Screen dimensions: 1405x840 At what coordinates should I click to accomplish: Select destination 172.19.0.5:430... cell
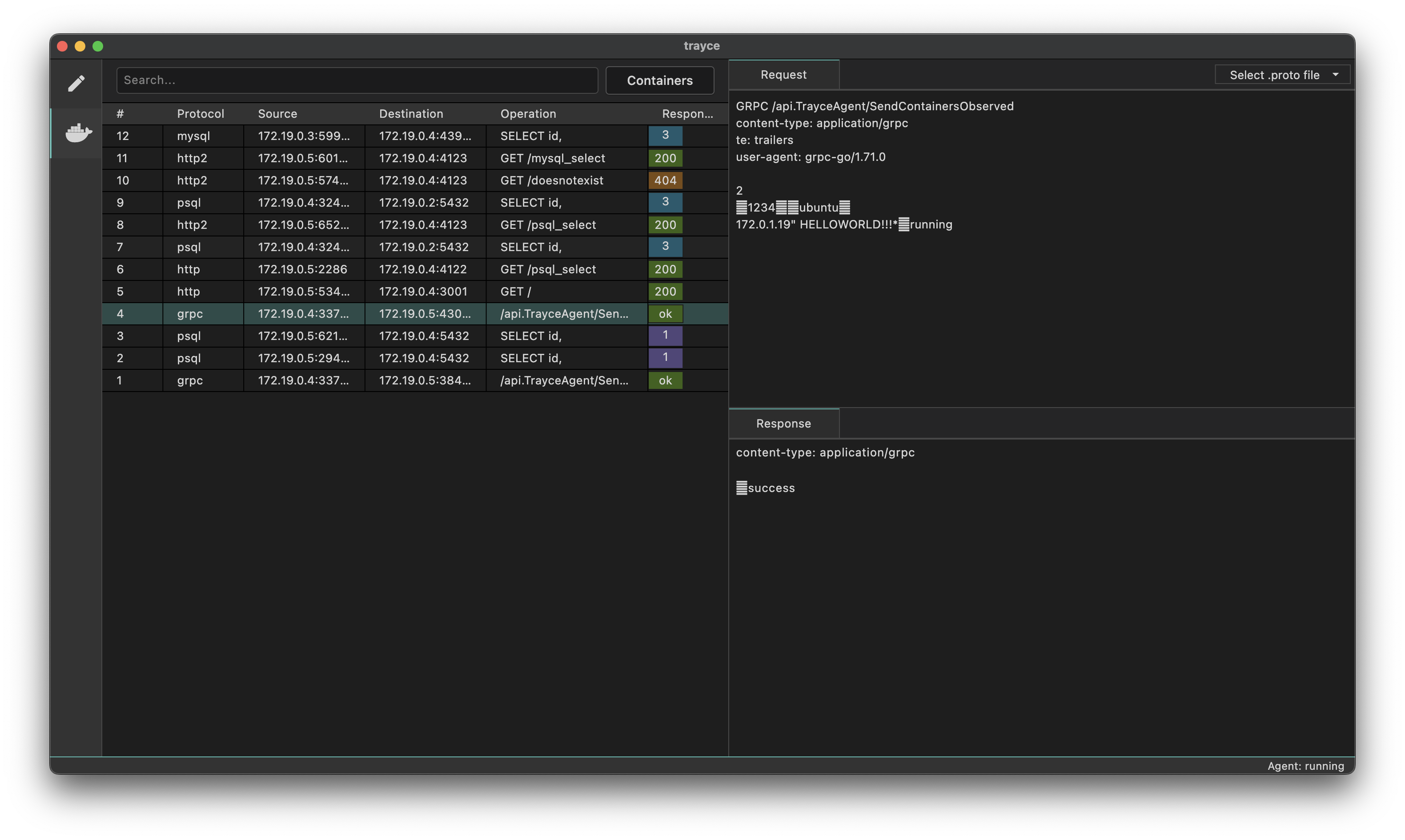tap(425, 314)
